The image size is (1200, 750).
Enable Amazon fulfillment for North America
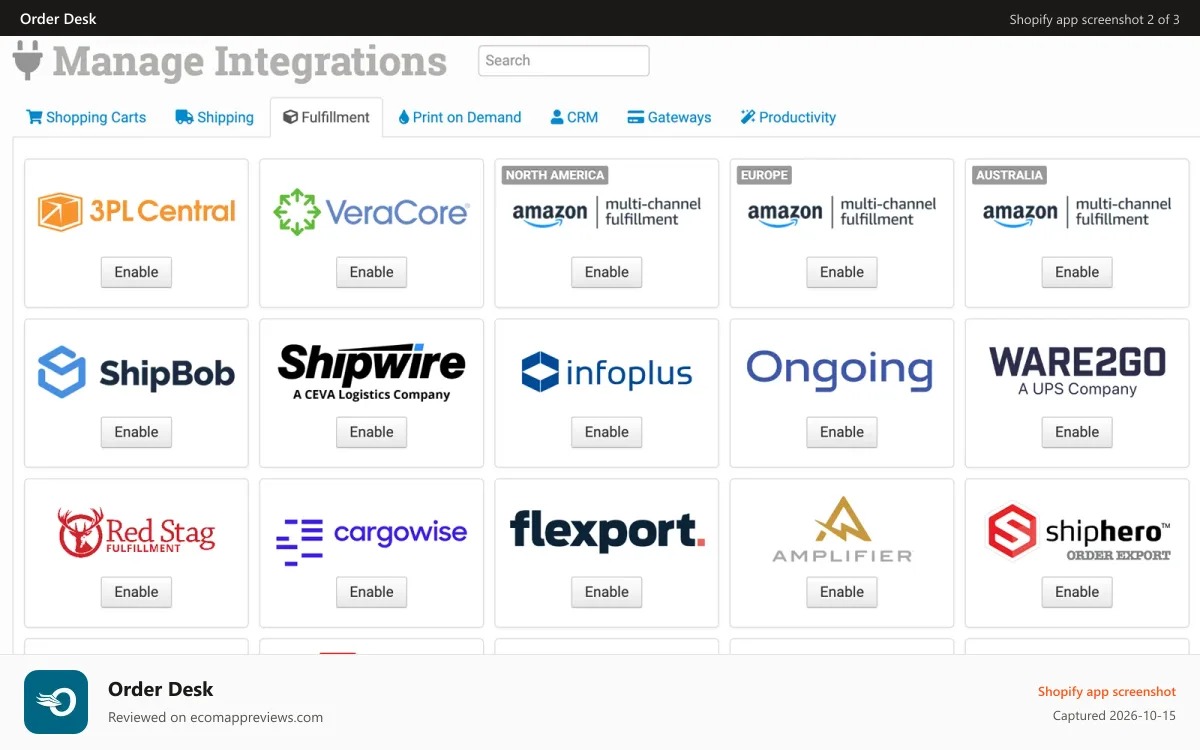click(x=606, y=272)
